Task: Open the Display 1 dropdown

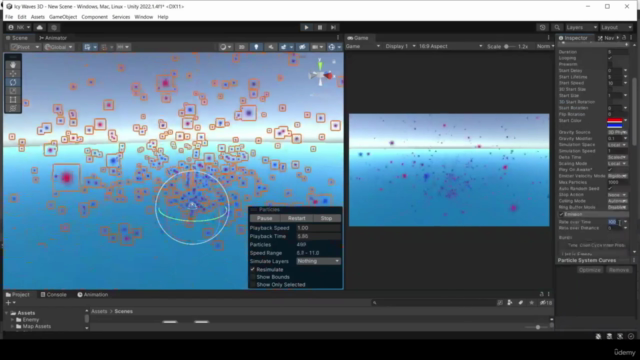Action: (x=400, y=46)
